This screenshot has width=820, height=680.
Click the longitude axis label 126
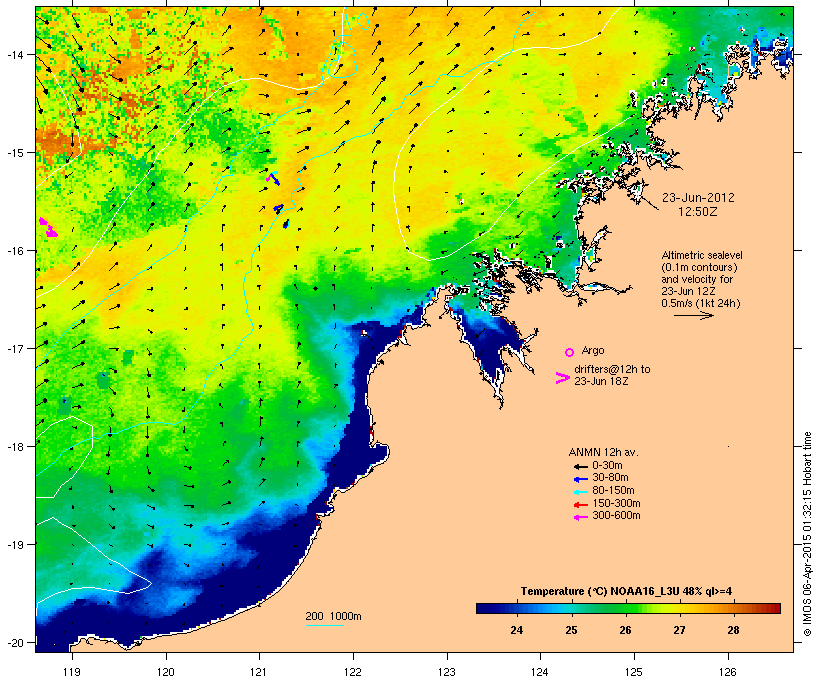tap(727, 672)
